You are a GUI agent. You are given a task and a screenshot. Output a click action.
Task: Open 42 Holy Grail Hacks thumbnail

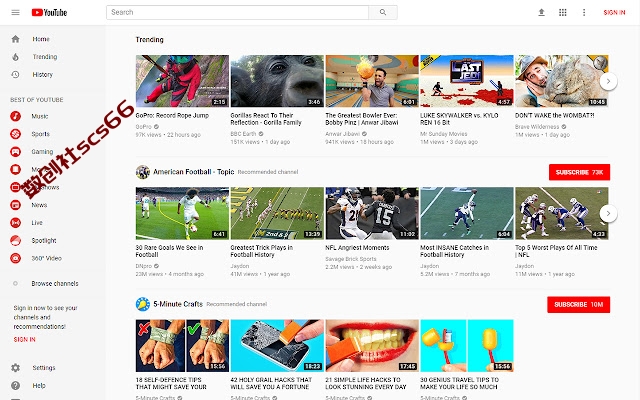277,346
